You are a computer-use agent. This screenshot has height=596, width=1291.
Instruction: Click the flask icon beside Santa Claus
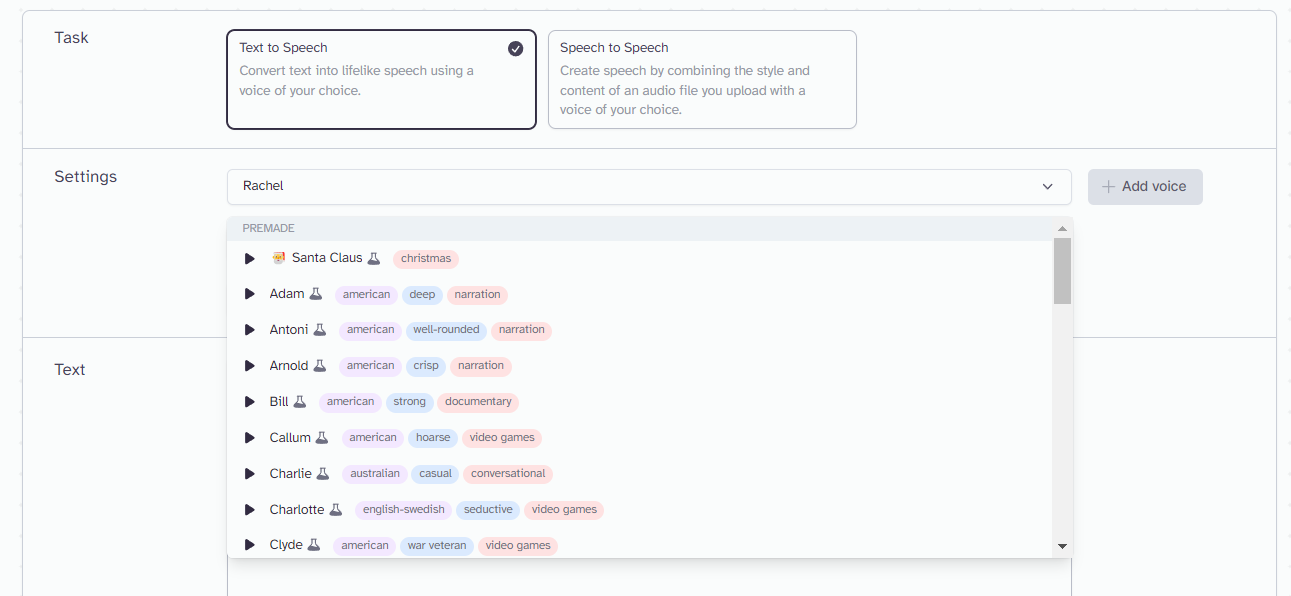(x=374, y=258)
